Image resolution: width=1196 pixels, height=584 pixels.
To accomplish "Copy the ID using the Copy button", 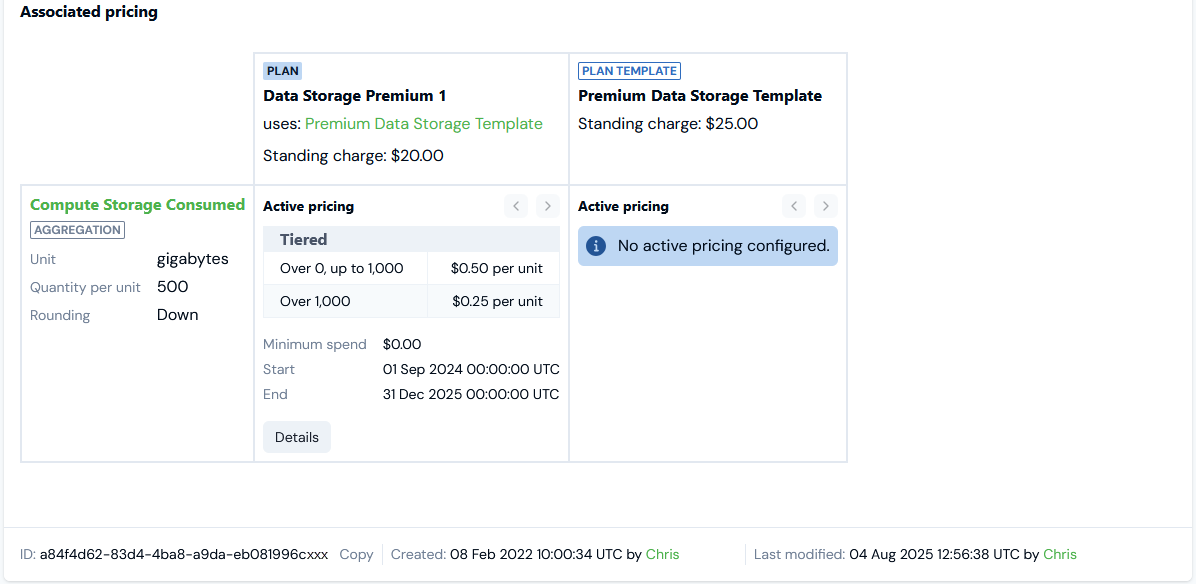I will pos(356,554).
